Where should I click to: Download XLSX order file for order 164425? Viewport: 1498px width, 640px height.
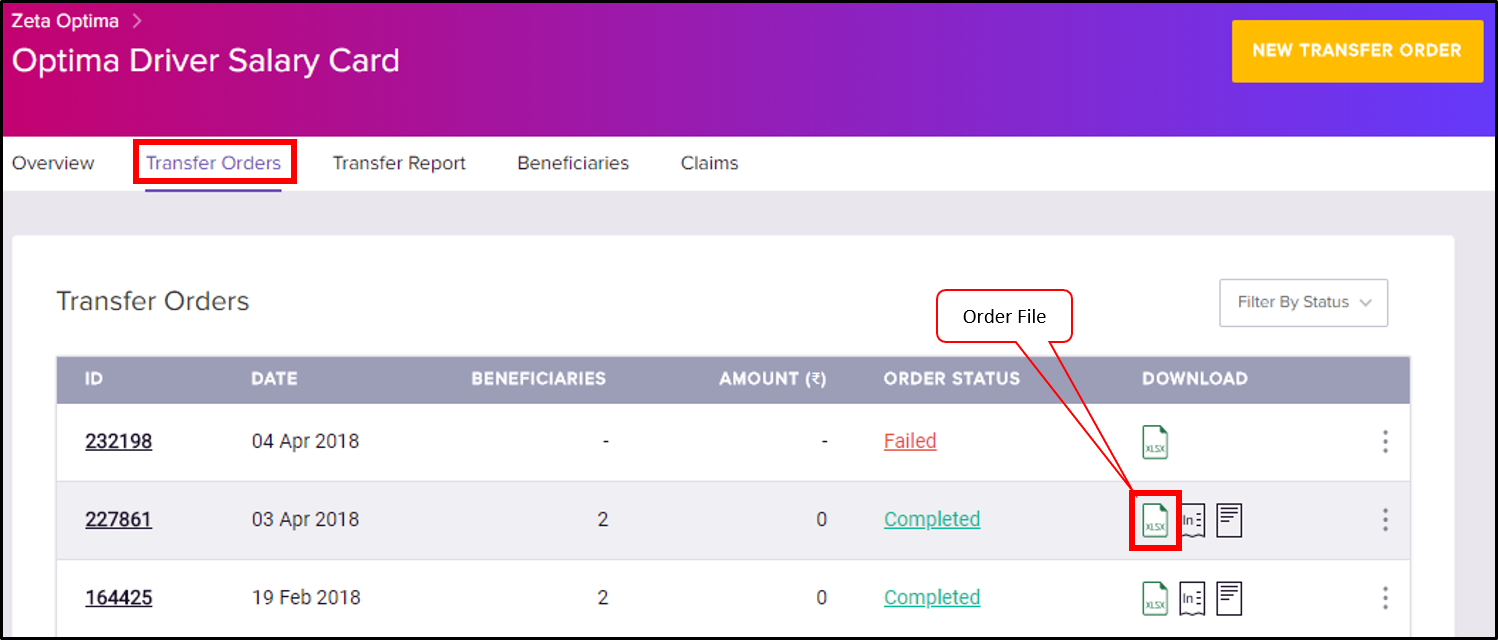(x=1155, y=598)
